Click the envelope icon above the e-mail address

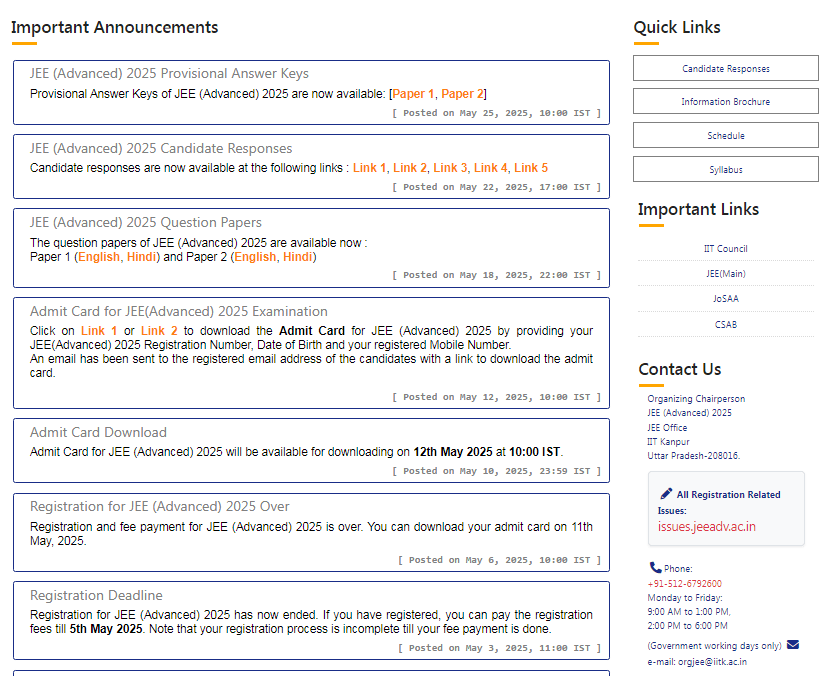click(x=793, y=645)
